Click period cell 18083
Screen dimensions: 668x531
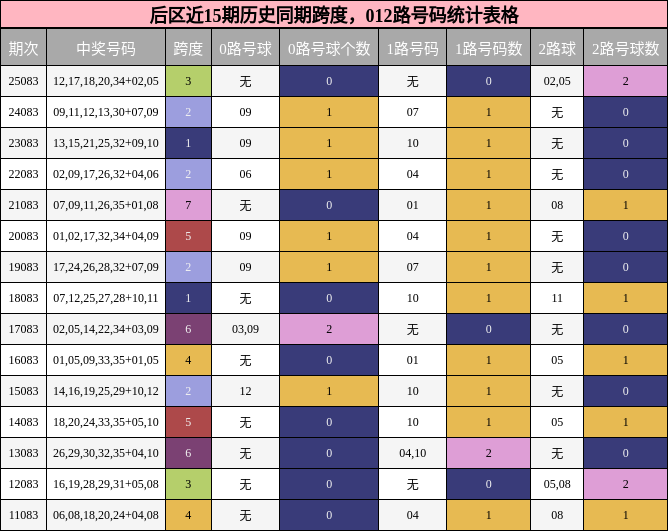coord(23,298)
